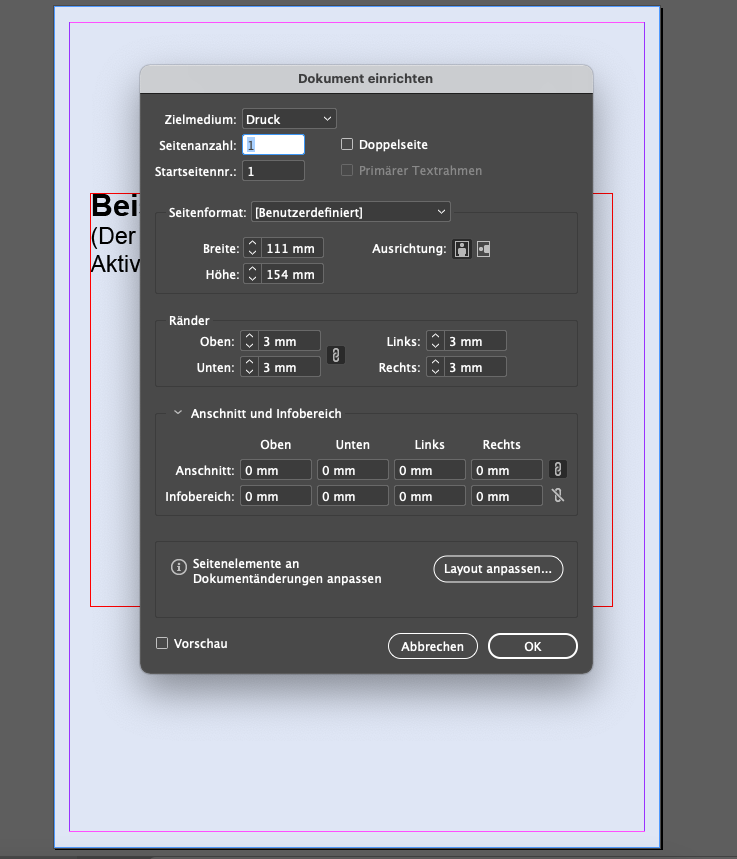Click the Höhe stepper arrows

pyautogui.click(x=252, y=274)
